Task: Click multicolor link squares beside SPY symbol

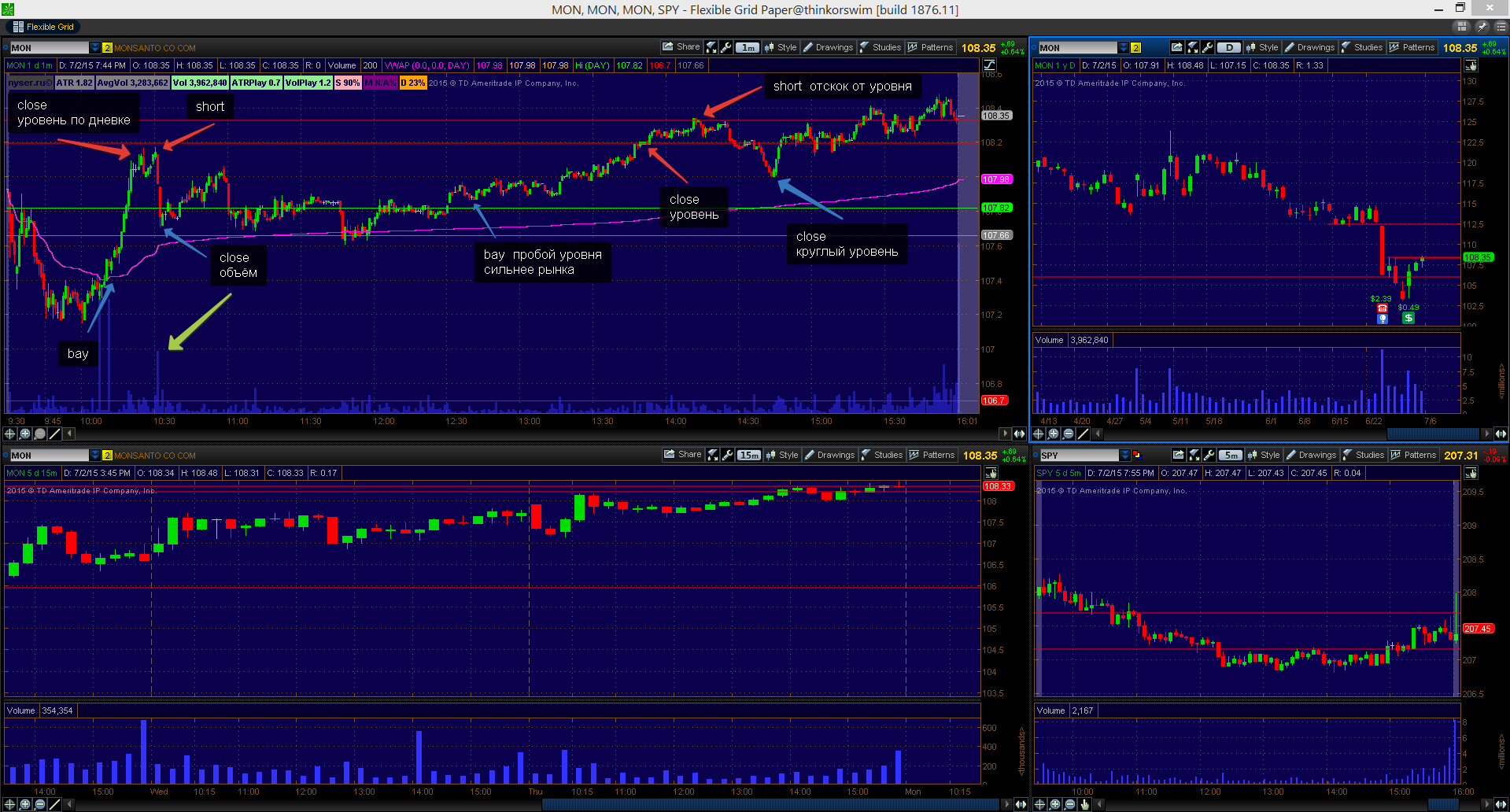Action: click(1136, 456)
